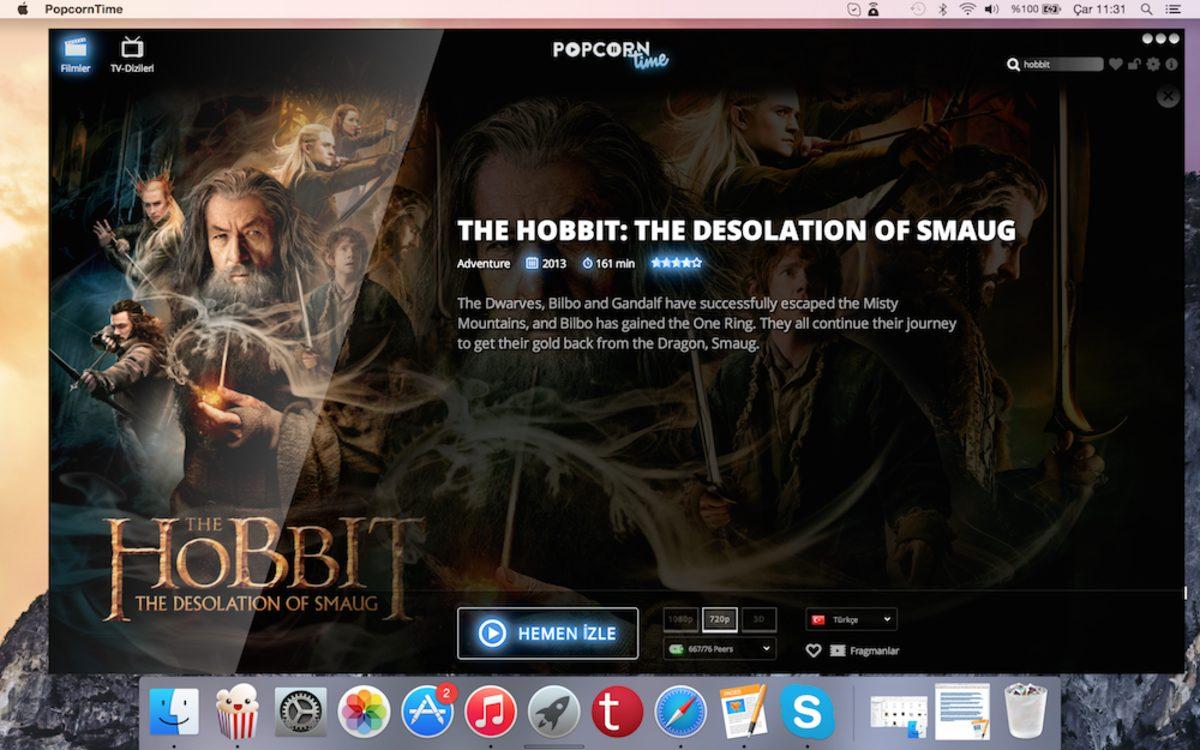Click the search magnifier icon
The width and height of the screenshot is (1200, 750).
1014,64
